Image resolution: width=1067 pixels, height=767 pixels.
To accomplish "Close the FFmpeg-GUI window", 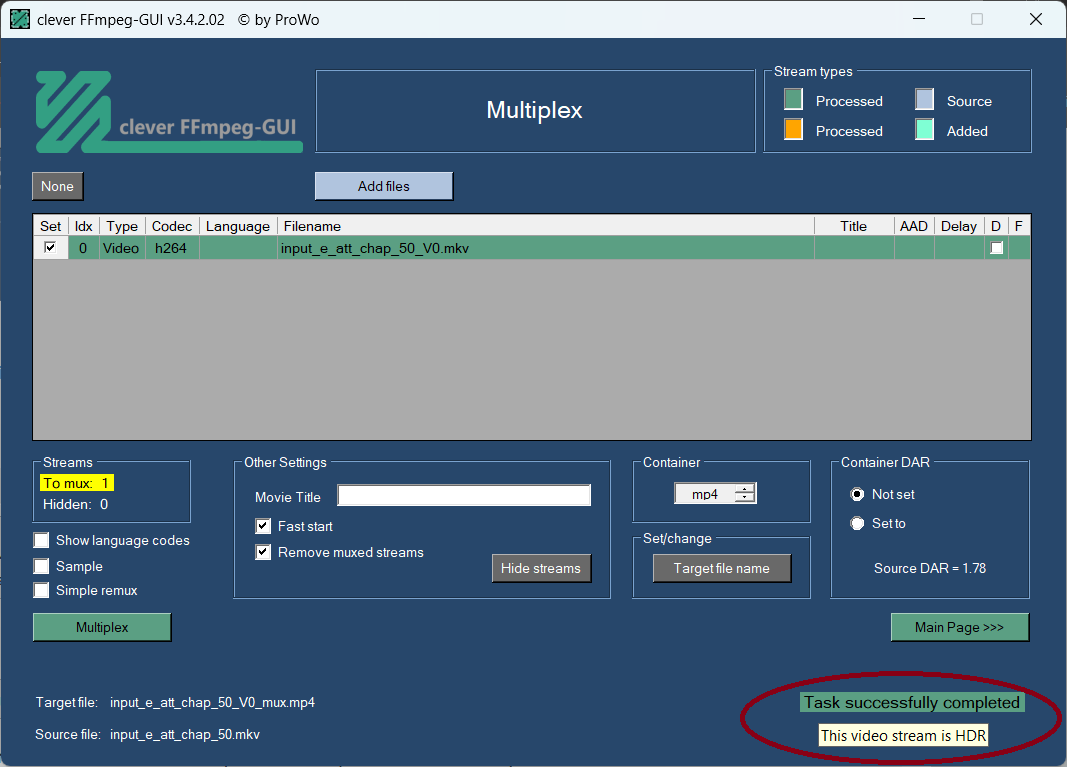I will pos(1036,19).
